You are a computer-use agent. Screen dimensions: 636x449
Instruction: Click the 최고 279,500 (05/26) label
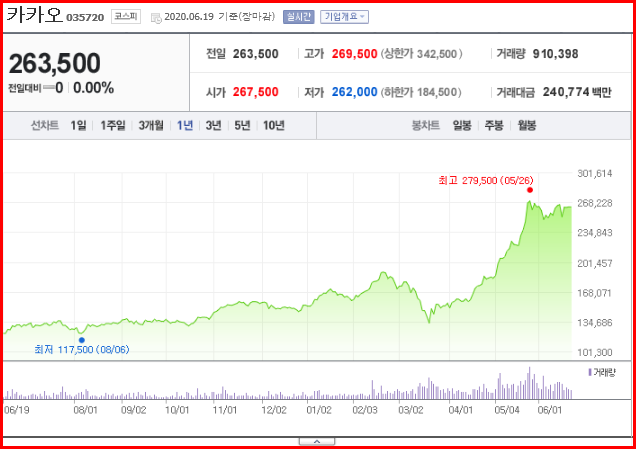(x=486, y=180)
